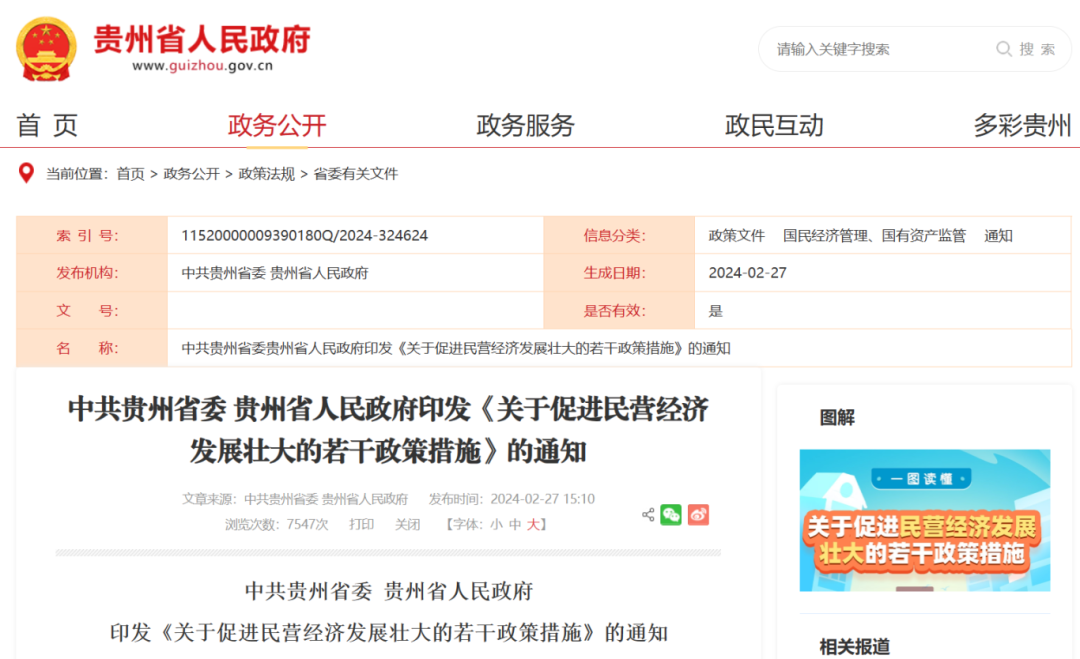Click the search magnifier icon
The width and height of the screenshot is (1080, 659).
tap(1004, 49)
